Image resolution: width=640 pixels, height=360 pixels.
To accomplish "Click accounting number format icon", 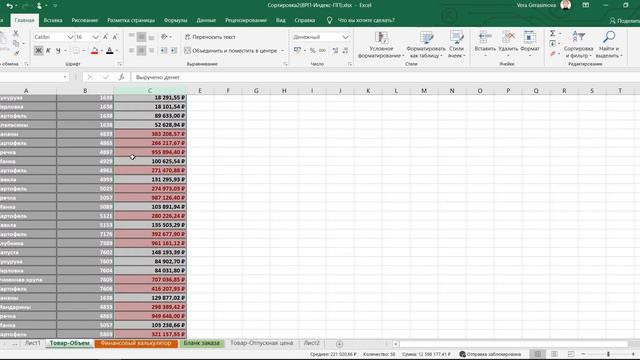I will coord(297,51).
